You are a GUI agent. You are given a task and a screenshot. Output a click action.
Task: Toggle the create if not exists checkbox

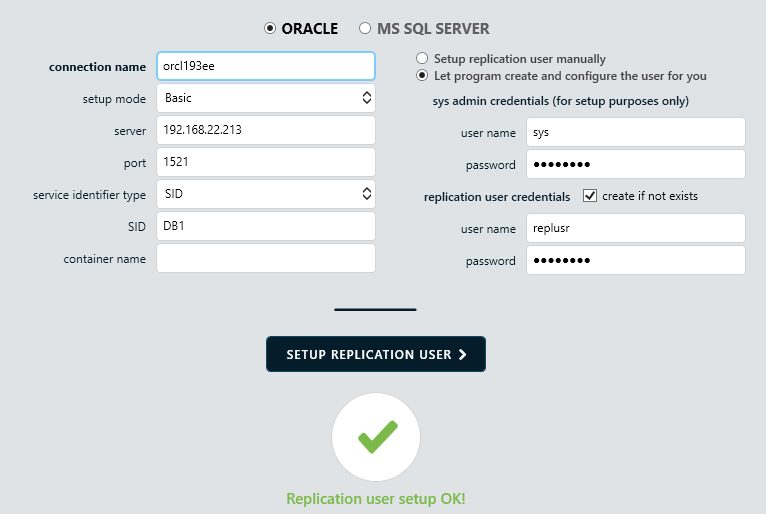tap(590, 196)
